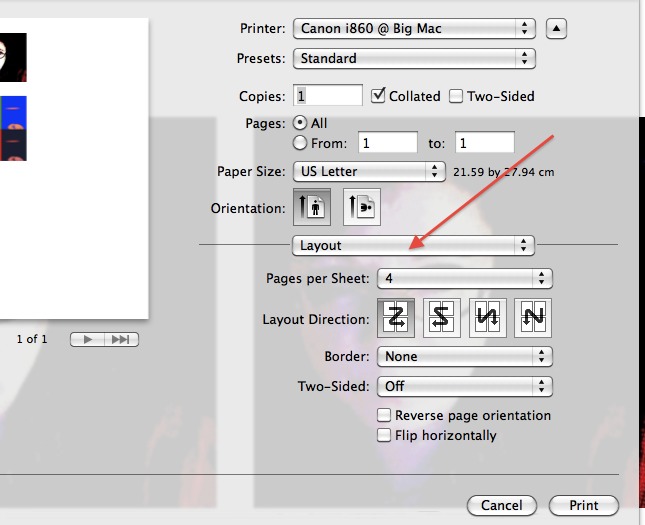The width and height of the screenshot is (645, 525).
Task: Choose top-to-bottom then left layout direction
Action: 533,318
